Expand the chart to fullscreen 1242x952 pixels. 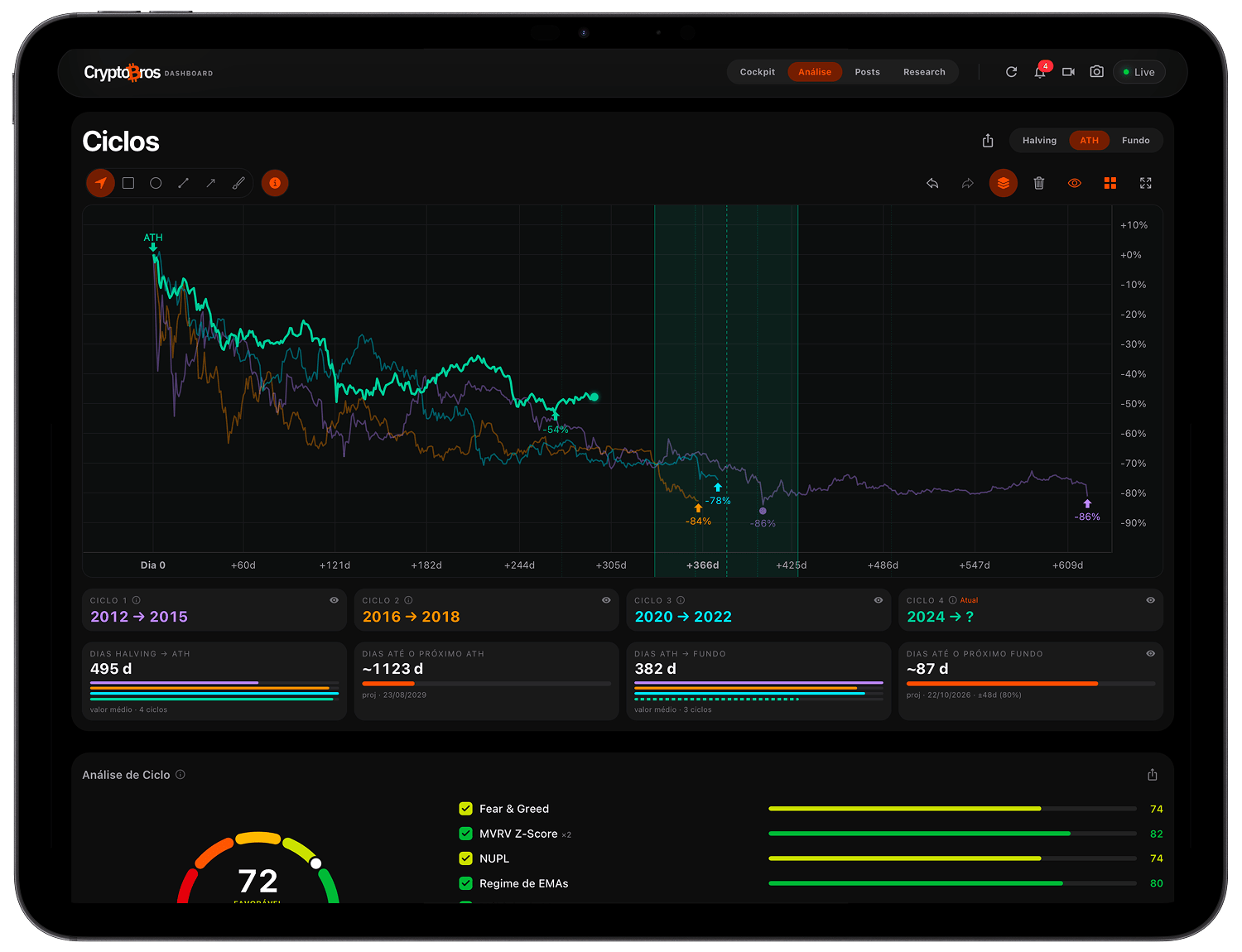tap(1146, 183)
